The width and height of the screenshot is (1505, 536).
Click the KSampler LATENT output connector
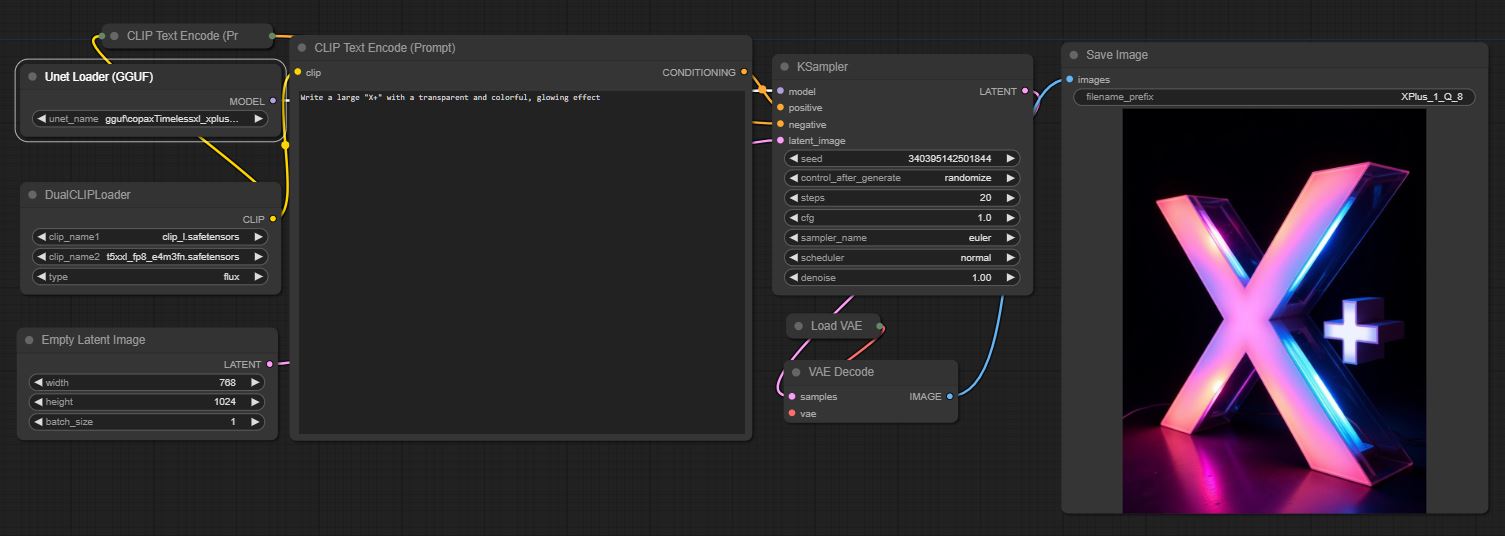(x=1025, y=91)
